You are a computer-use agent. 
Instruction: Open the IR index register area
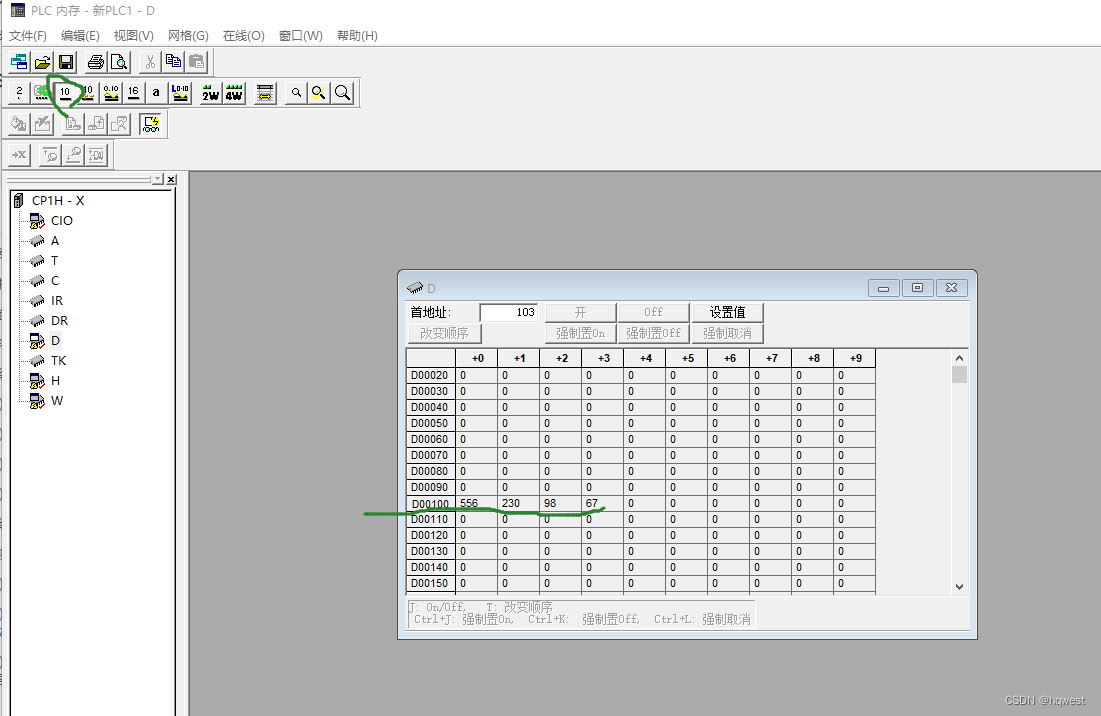click(x=57, y=300)
